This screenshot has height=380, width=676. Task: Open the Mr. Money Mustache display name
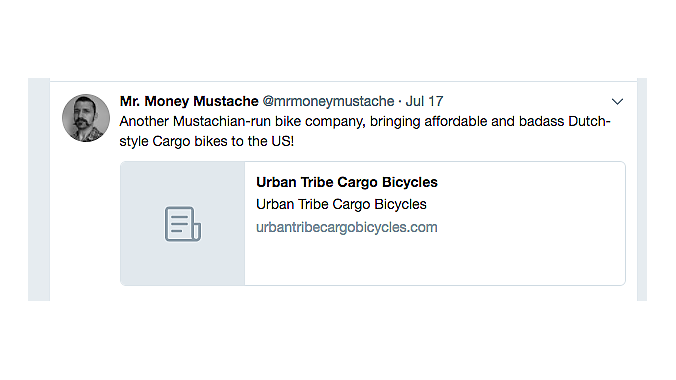pyautogui.click(x=189, y=101)
